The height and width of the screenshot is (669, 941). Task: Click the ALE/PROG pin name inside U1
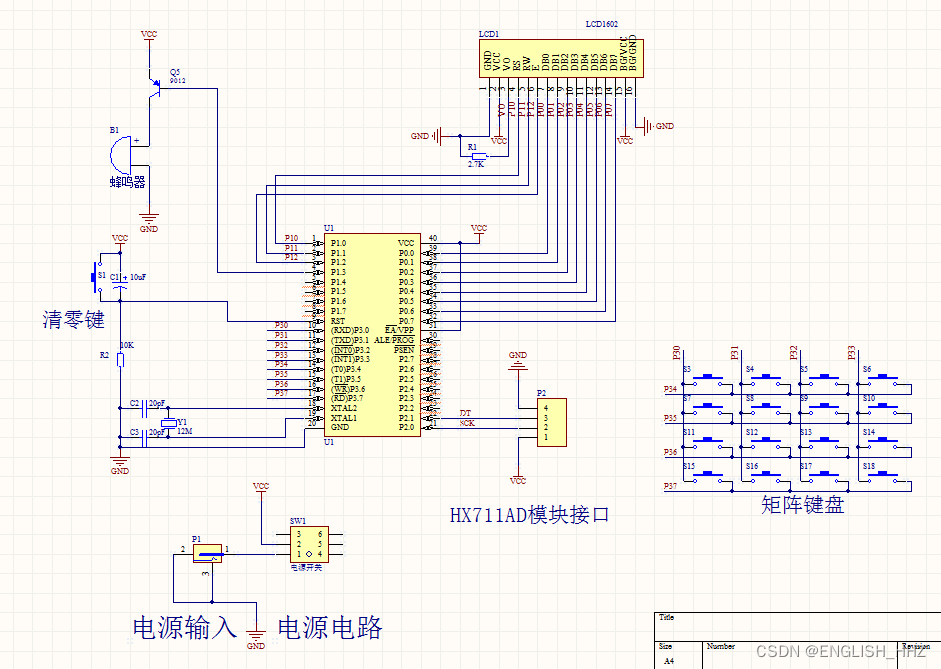394,340
